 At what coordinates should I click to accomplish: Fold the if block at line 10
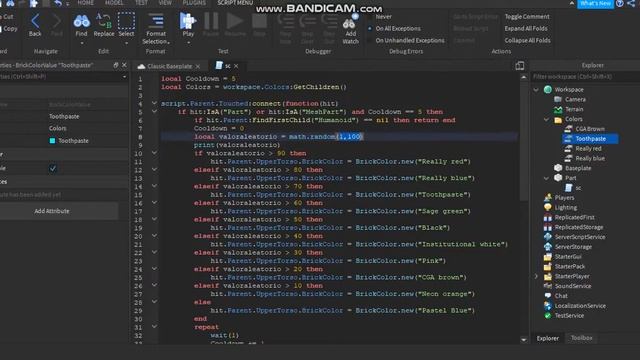click(x=154, y=153)
